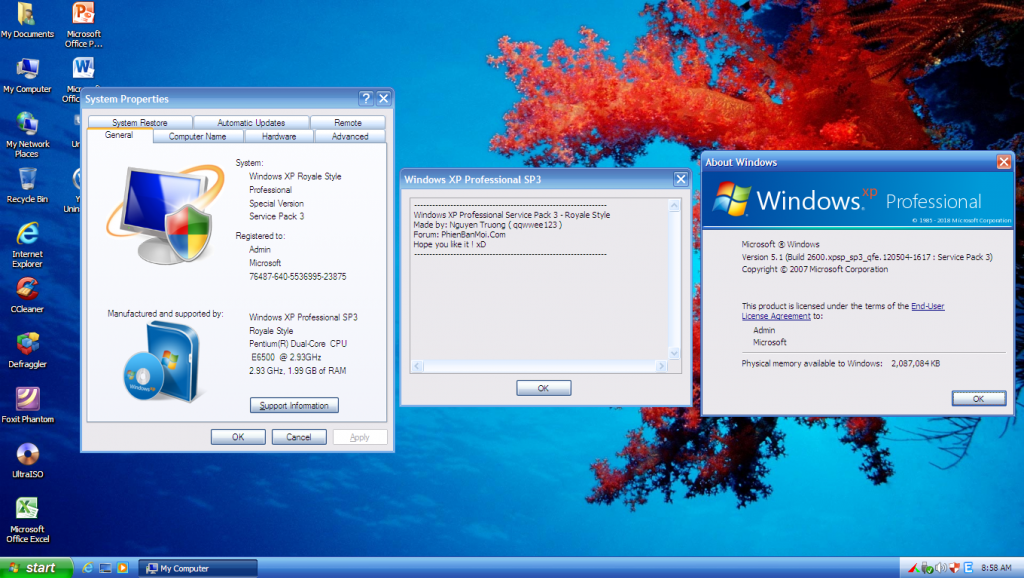Click 'Forum: PhienBanMoi.Com' text line
The image size is (1024, 578).
pyautogui.click(x=460, y=234)
